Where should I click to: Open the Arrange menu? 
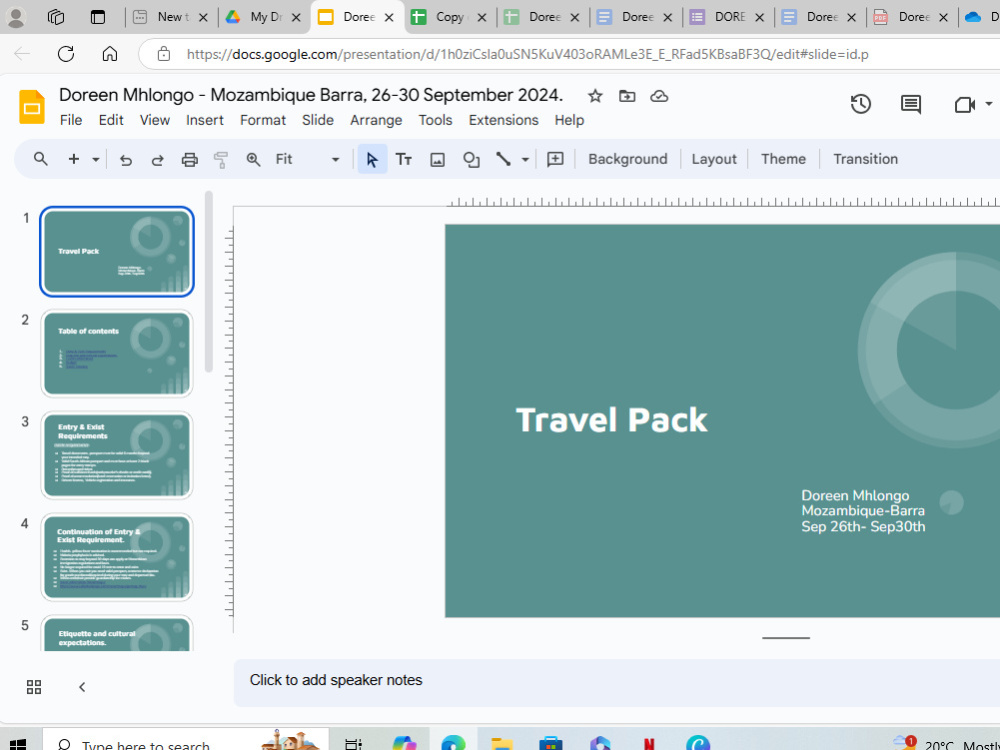pos(376,120)
